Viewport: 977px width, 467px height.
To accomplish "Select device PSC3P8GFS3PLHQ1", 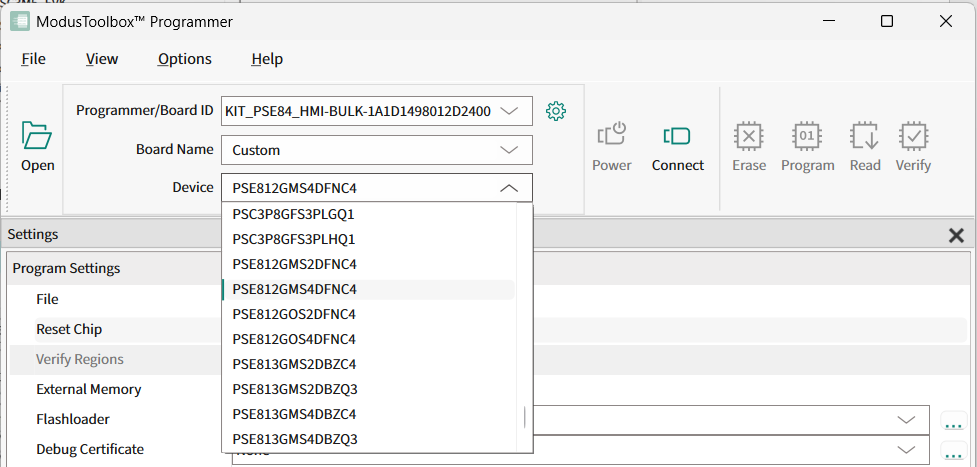I will [369, 239].
